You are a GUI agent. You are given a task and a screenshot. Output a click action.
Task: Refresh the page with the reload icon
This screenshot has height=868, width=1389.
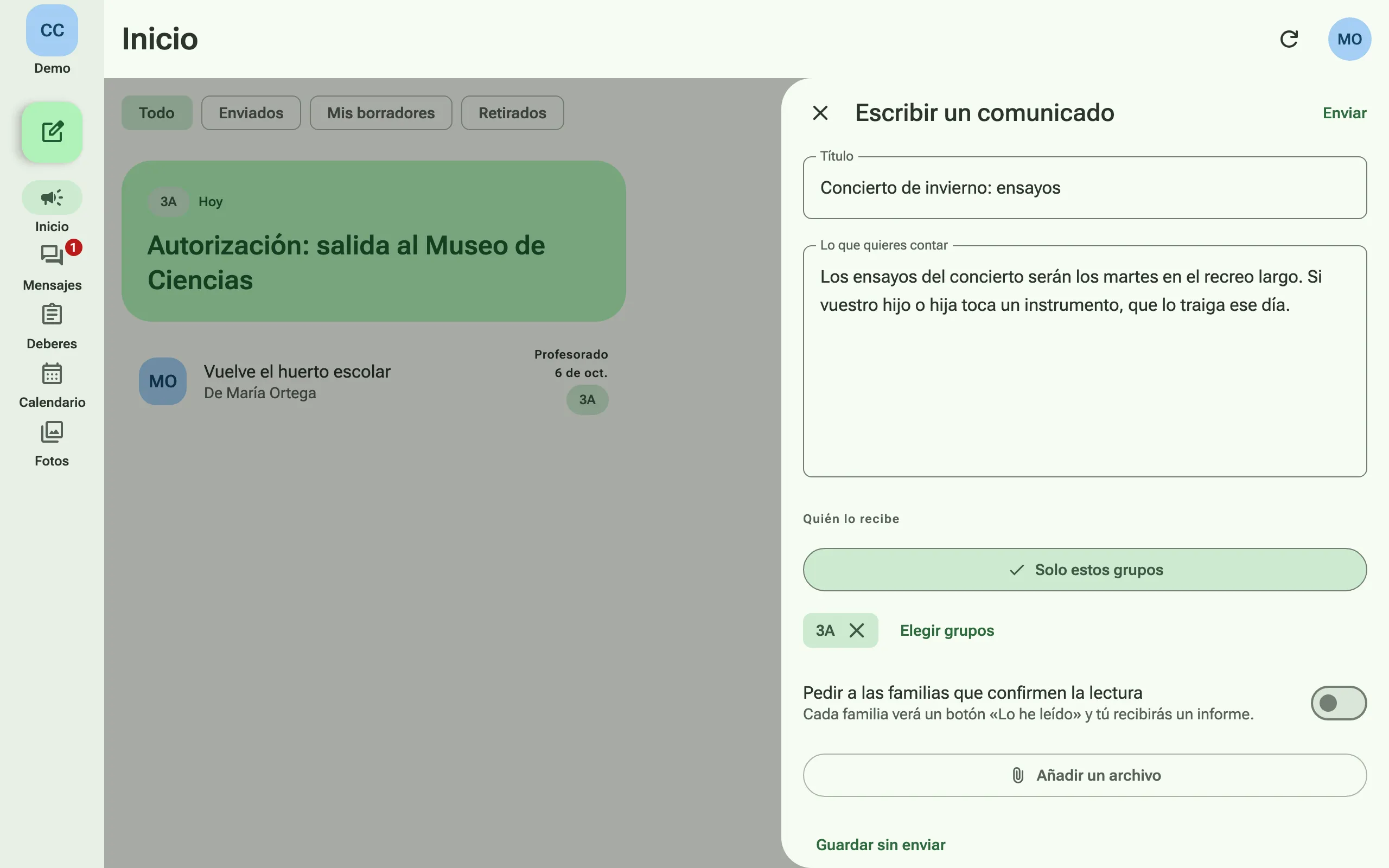(x=1289, y=39)
